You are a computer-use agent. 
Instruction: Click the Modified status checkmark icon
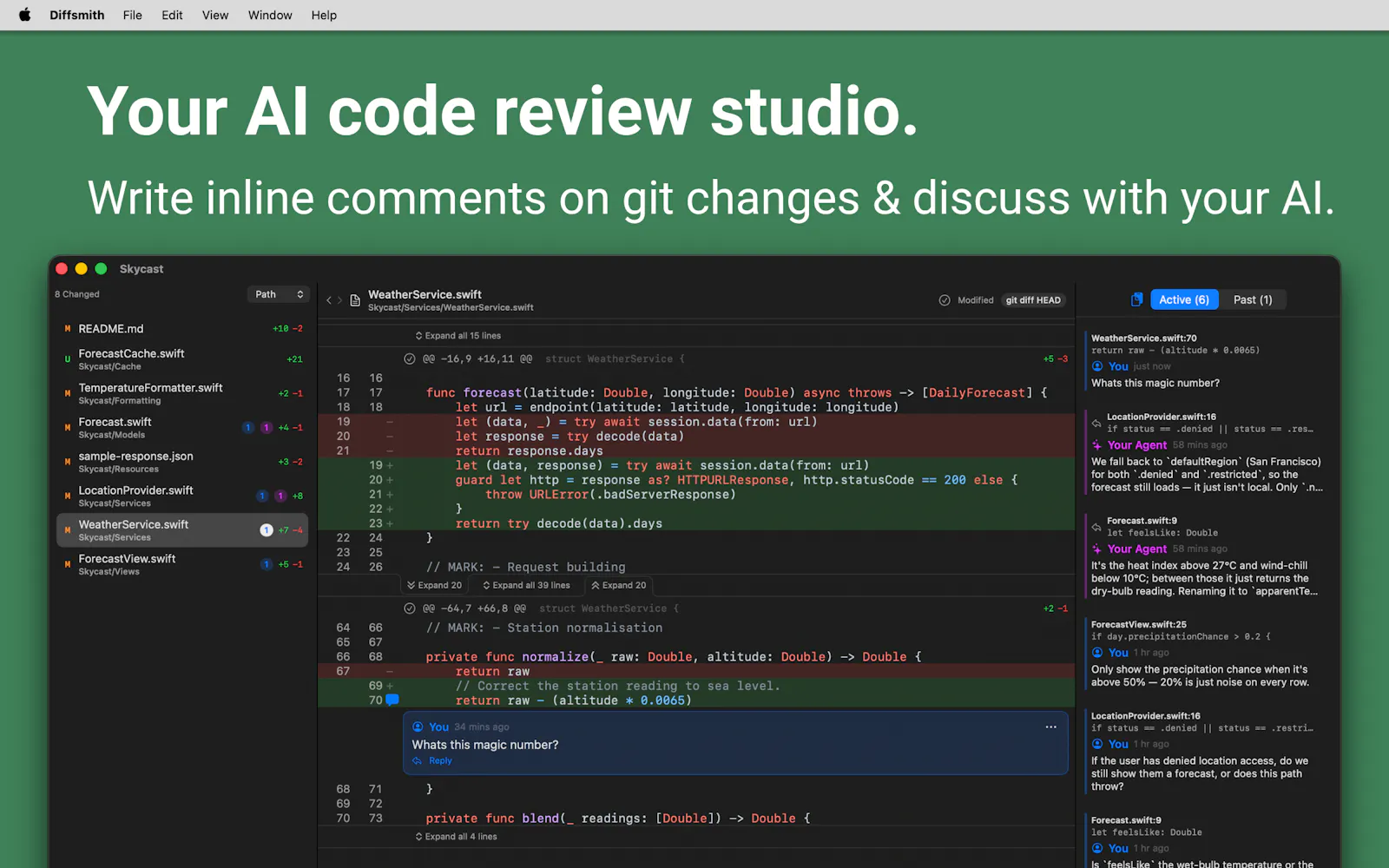945,300
